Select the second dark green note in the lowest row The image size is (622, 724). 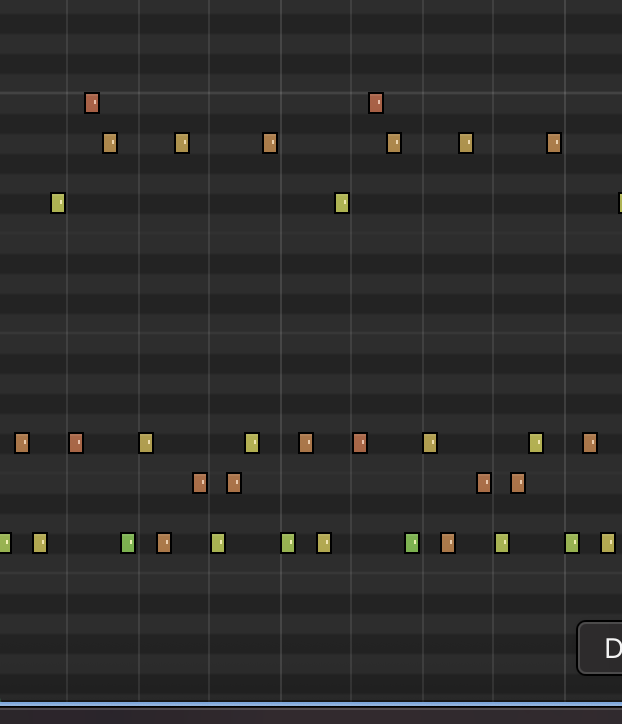pyautogui.click(x=412, y=543)
